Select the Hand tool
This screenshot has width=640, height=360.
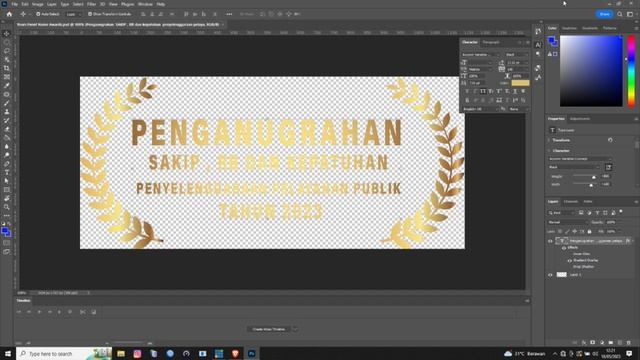pos(7,199)
